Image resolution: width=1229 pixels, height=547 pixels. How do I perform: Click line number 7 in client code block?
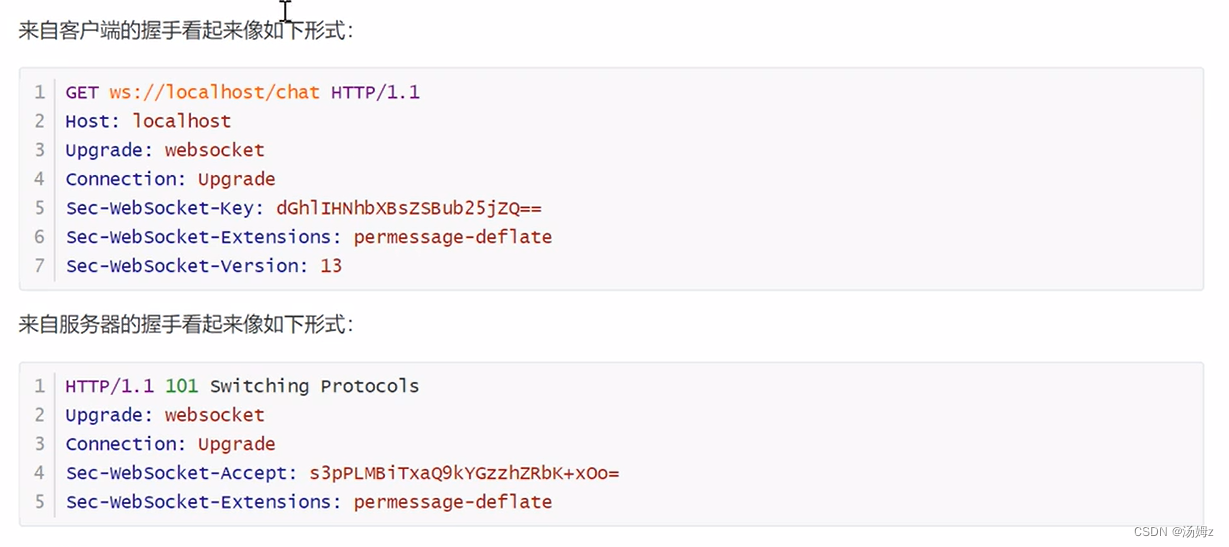pos(40,266)
